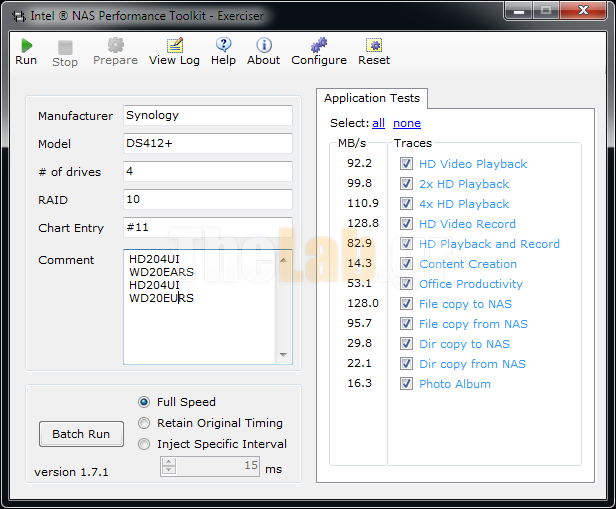Screen dimensions: 616x509
Task: Click the 2x HD Playback trace link
Action: coord(464,184)
